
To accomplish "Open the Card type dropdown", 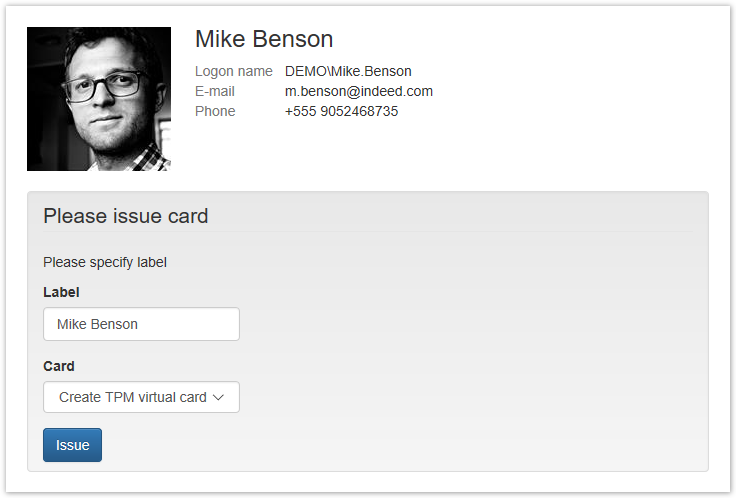I will pos(141,397).
